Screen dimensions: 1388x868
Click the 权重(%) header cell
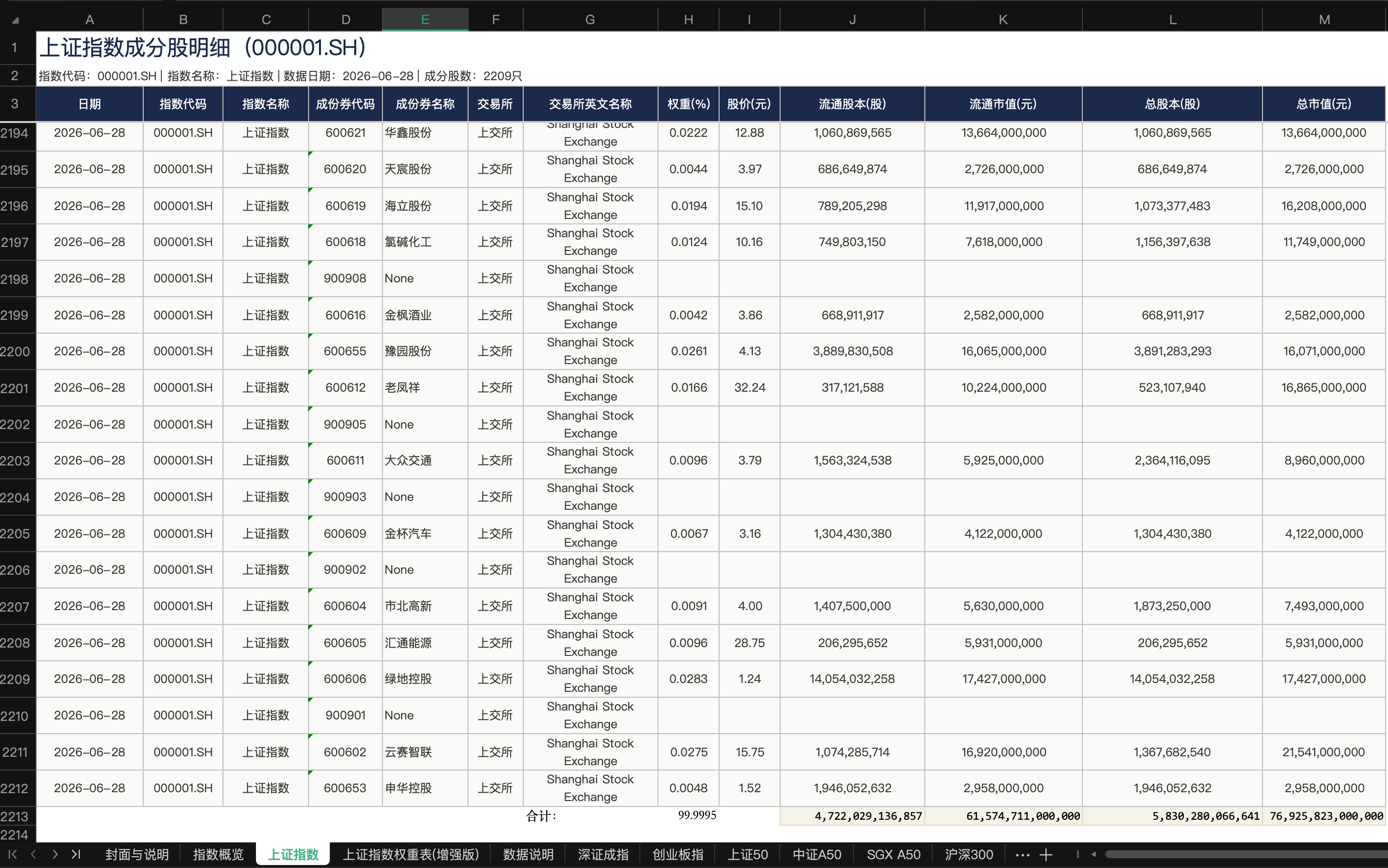tap(688, 104)
